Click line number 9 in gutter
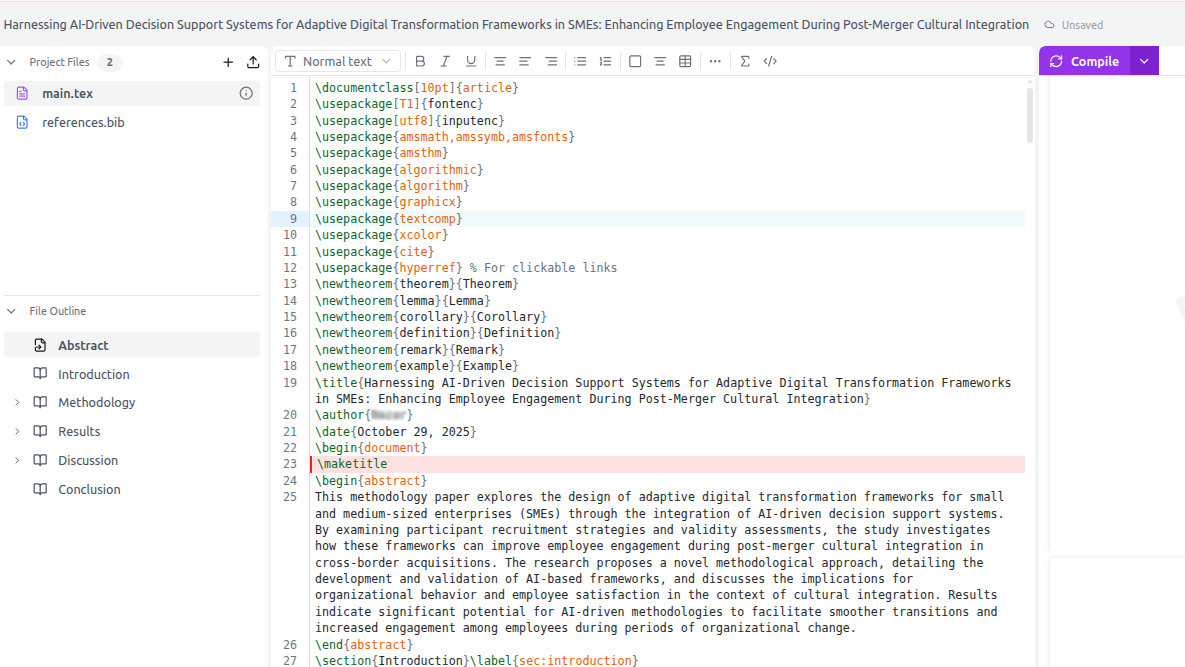This screenshot has width=1185, height=667. 293,218
